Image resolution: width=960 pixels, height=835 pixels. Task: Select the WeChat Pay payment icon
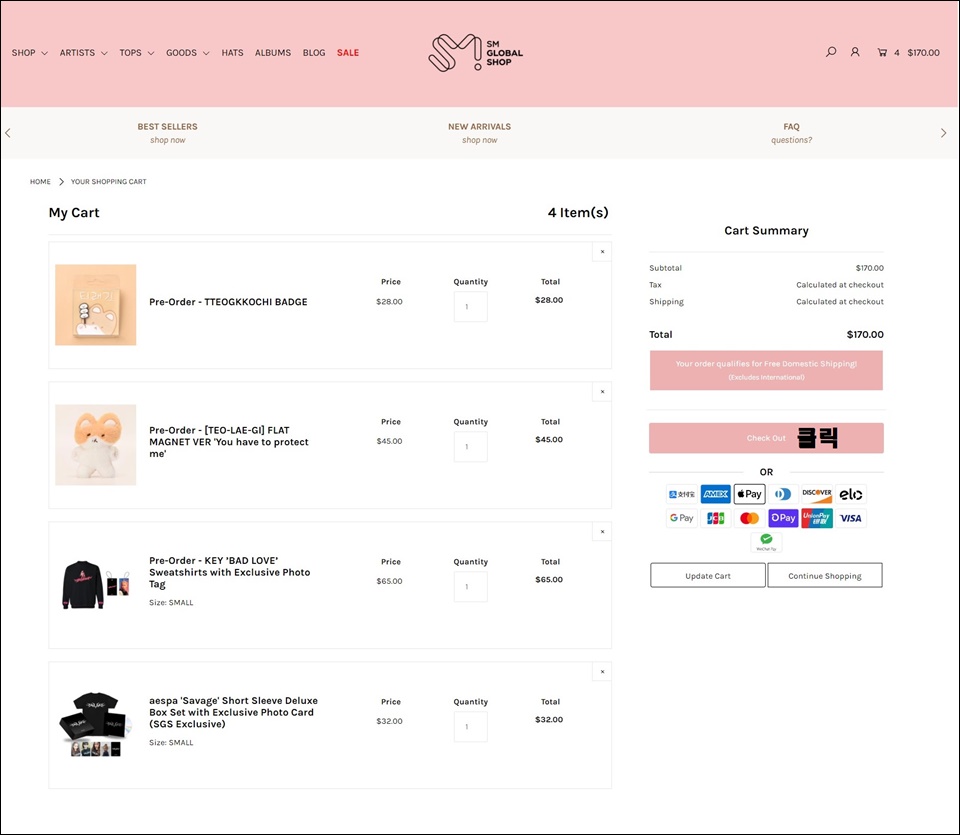pos(767,542)
